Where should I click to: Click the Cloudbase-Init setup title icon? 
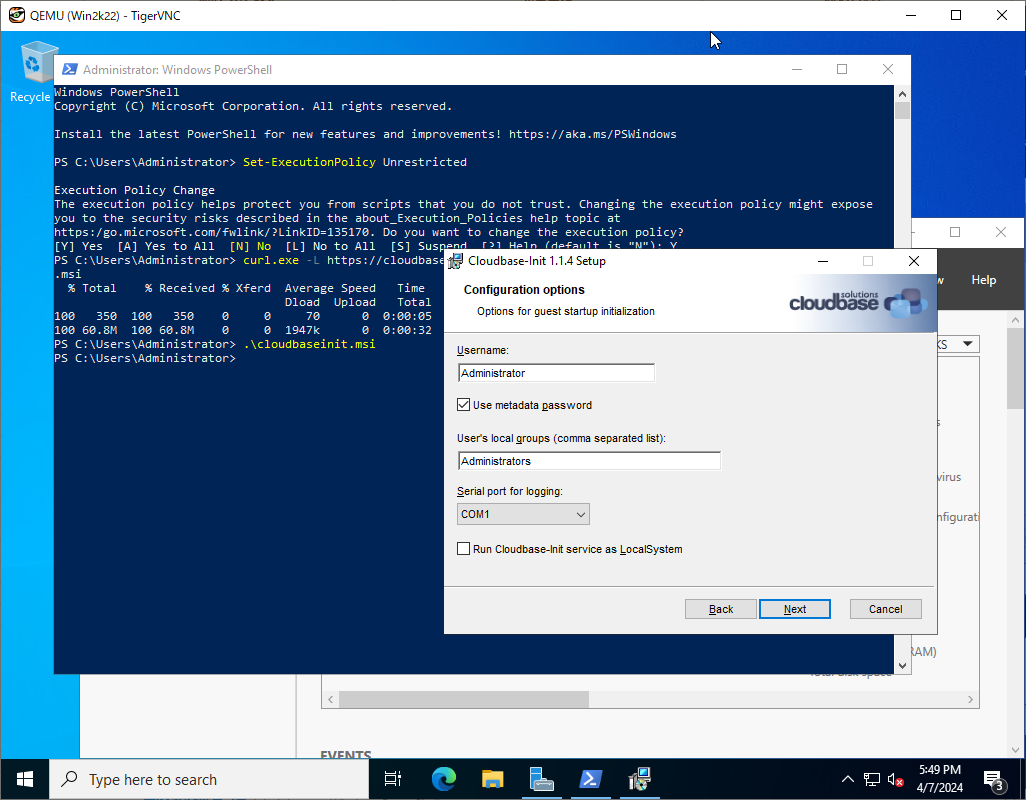pyautogui.click(x=455, y=261)
